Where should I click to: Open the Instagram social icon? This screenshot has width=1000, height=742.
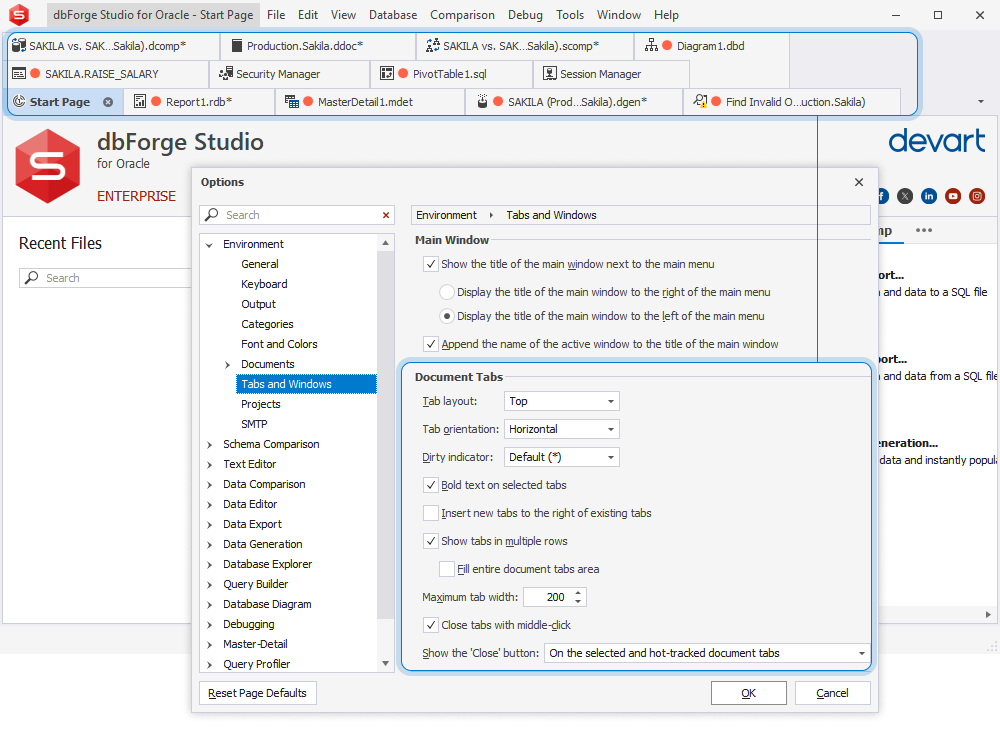tap(977, 196)
